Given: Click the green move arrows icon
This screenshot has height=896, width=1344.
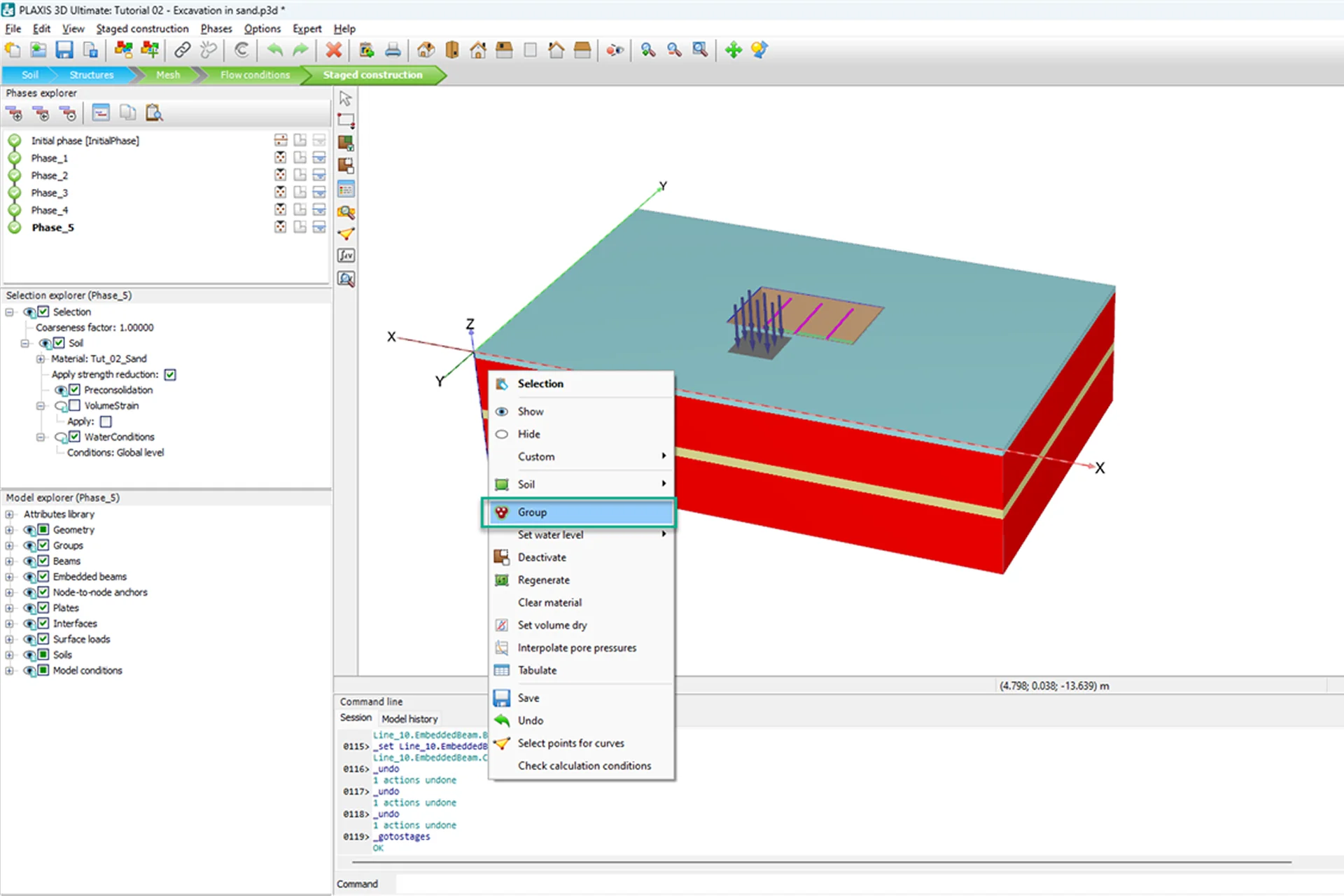Looking at the screenshot, I should 733,50.
